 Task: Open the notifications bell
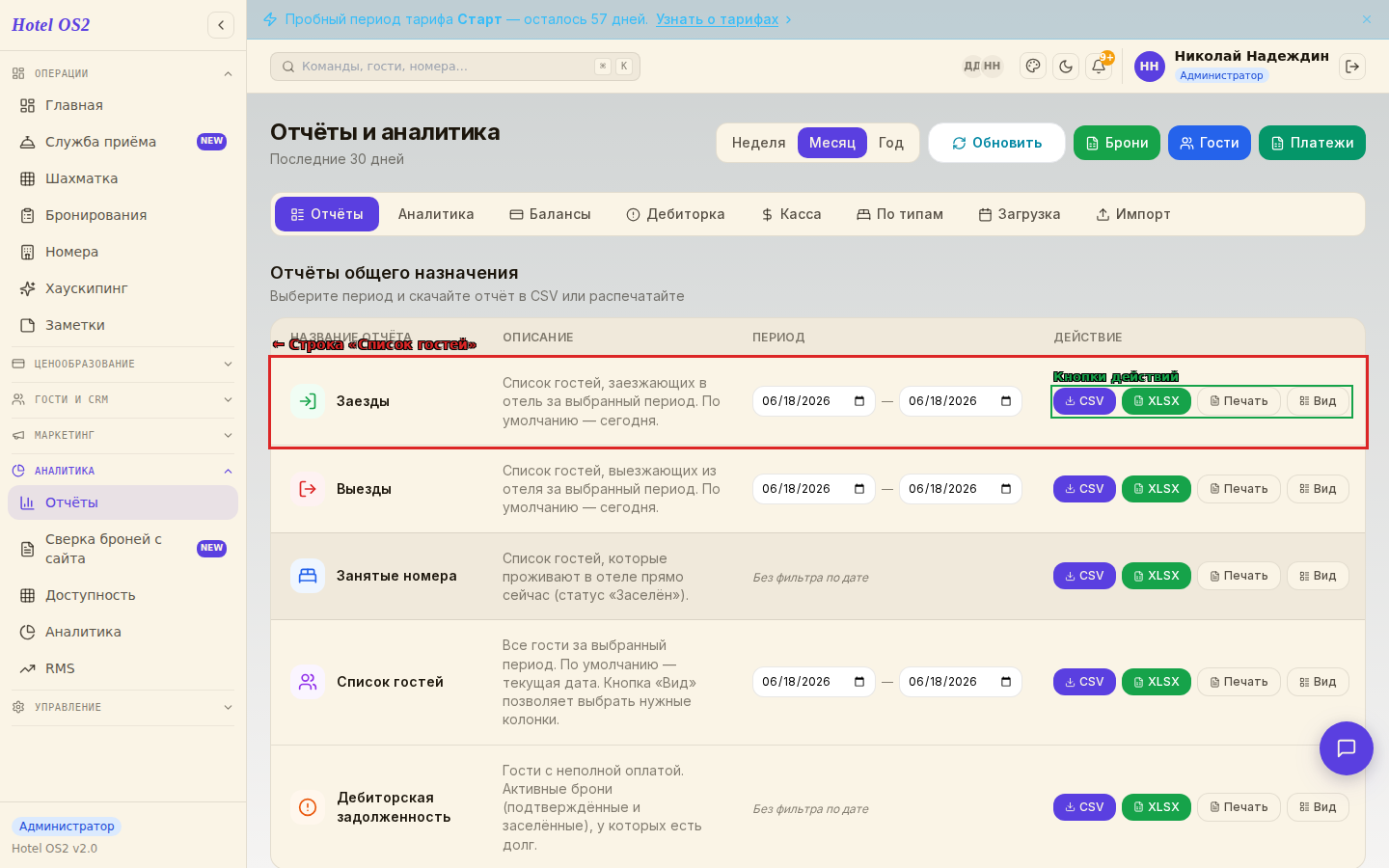pyautogui.click(x=1099, y=67)
